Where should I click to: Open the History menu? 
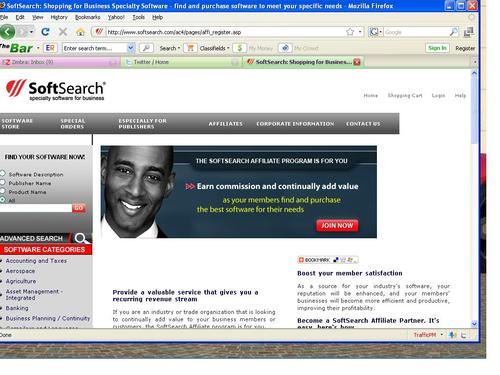pyautogui.click(x=59, y=17)
